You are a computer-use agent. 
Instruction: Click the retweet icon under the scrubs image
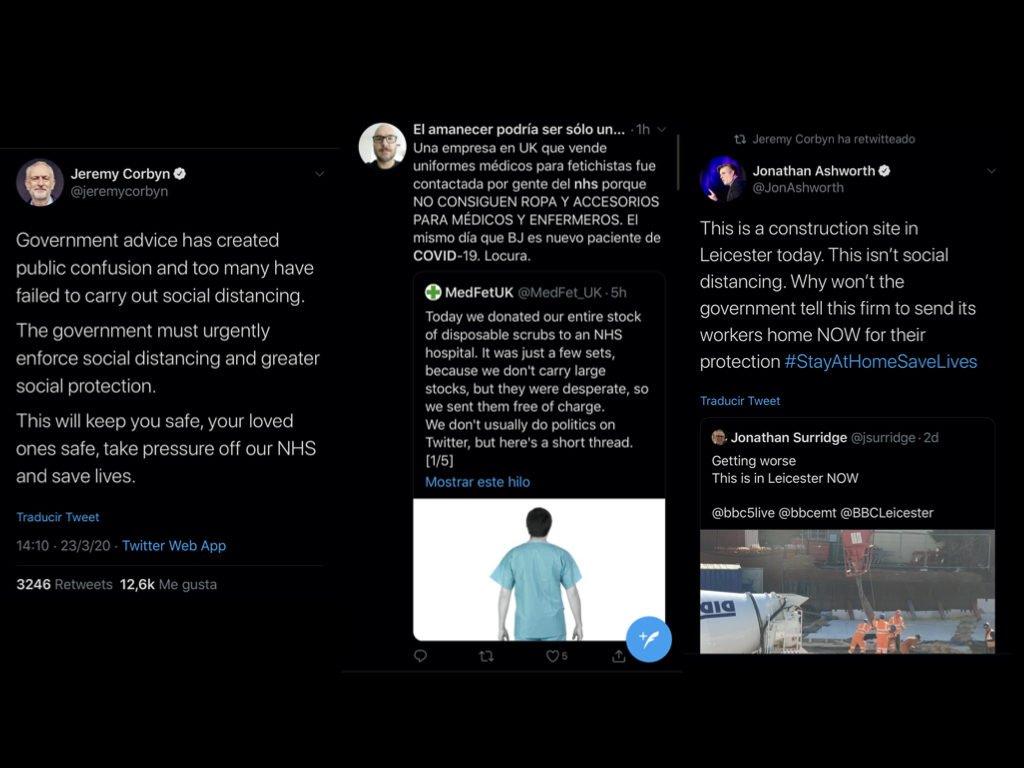pyautogui.click(x=487, y=656)
